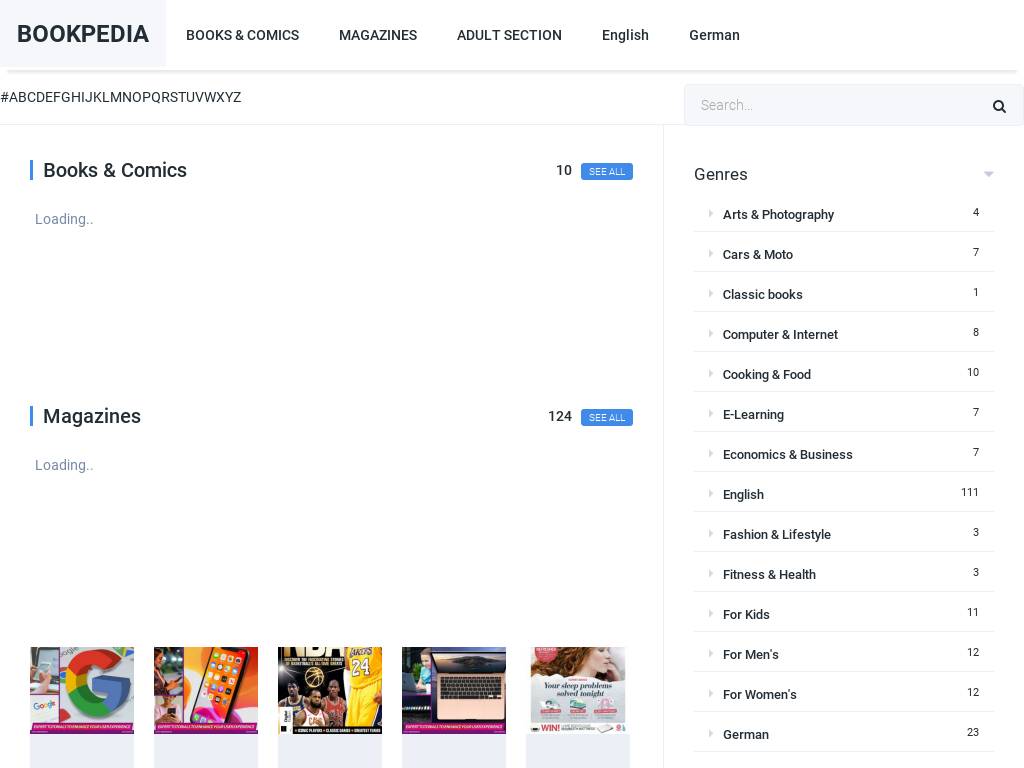1024x768 pixels.
Task: Click See All for Books & Comics
Action: pyautogui.click(x=606, y=171)
